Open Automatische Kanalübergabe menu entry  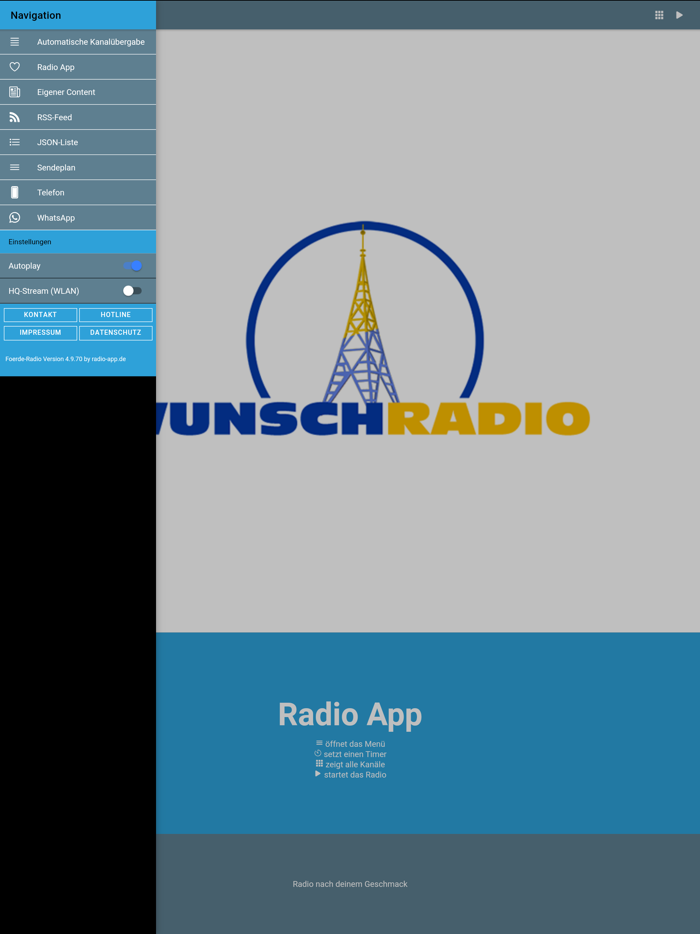pos(78,42)
